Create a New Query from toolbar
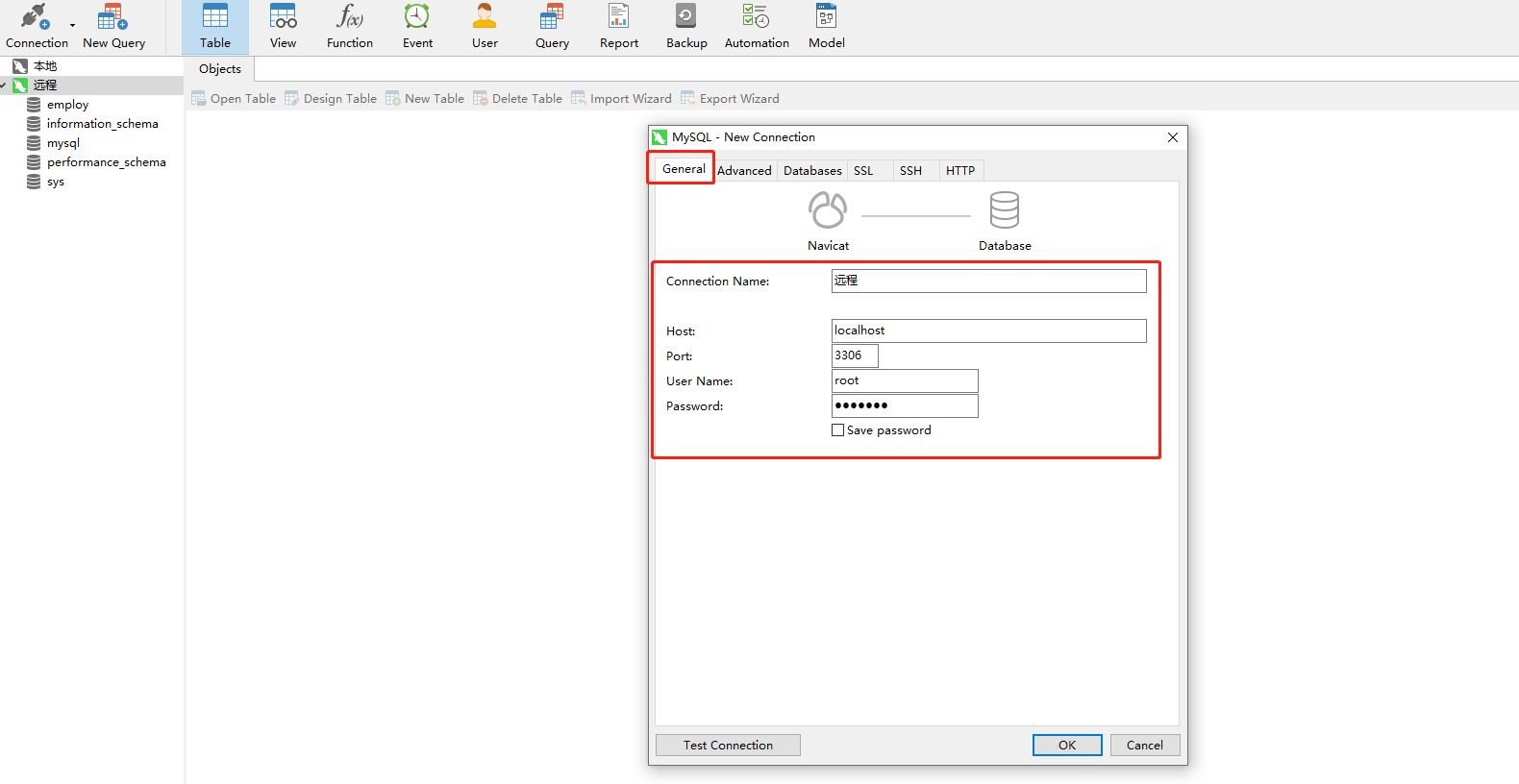 click(113, 27)
